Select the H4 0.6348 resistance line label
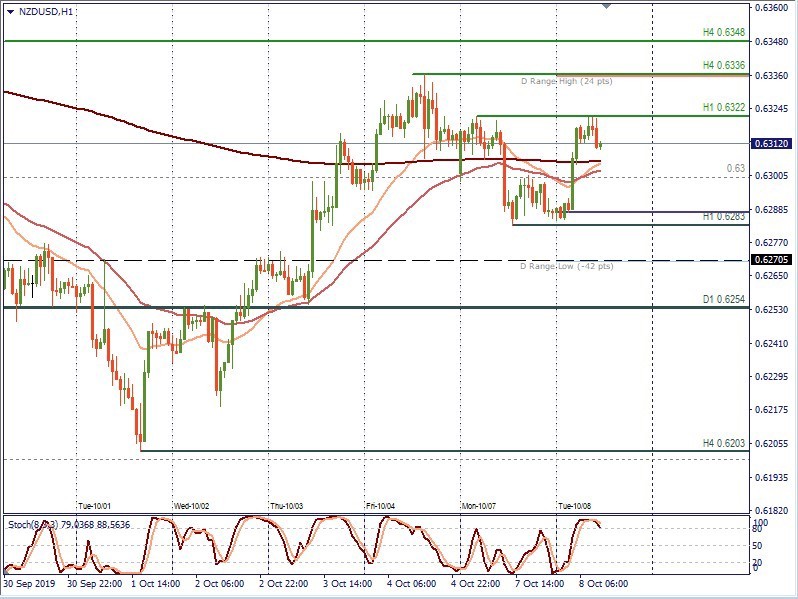The height and width of the screenshot is (599, 798). coord(724,33)
